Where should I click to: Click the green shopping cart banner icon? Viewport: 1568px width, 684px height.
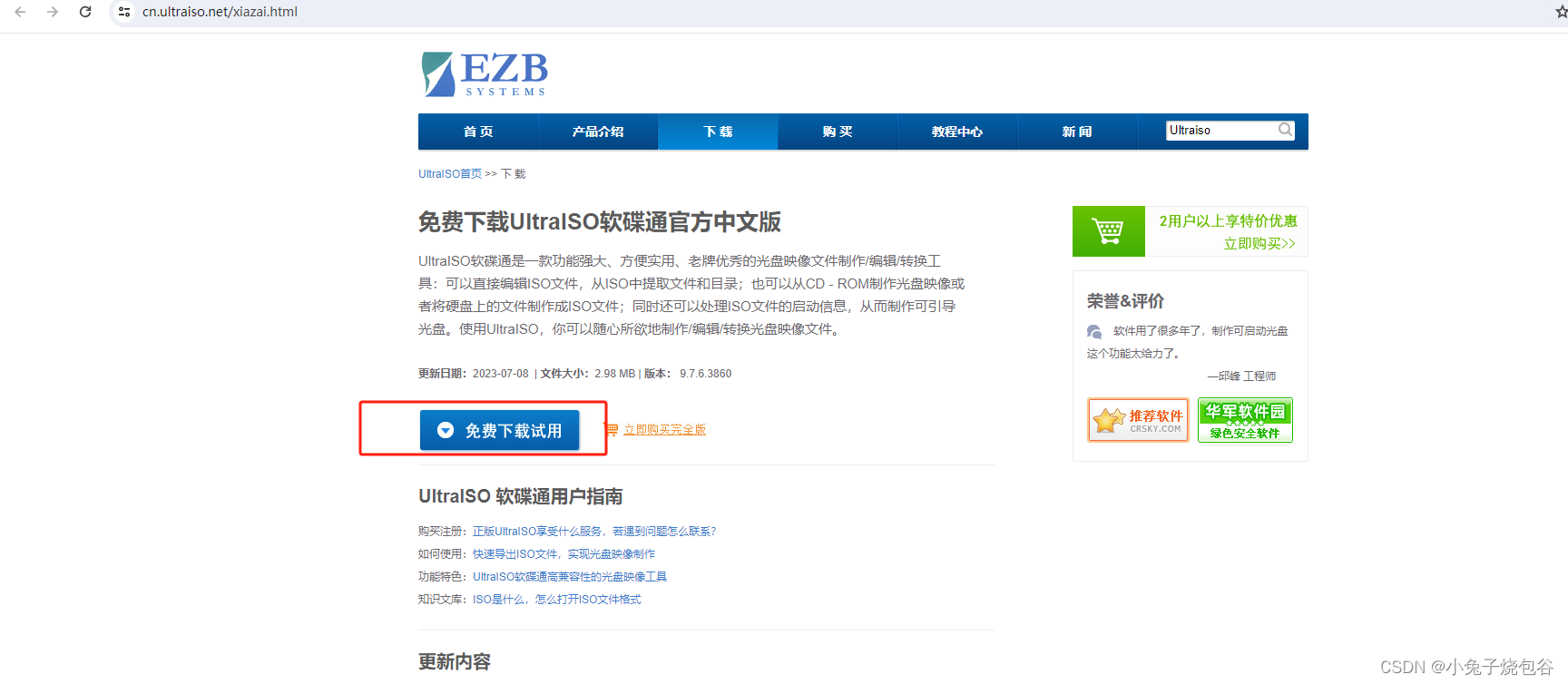point(1108,231)
